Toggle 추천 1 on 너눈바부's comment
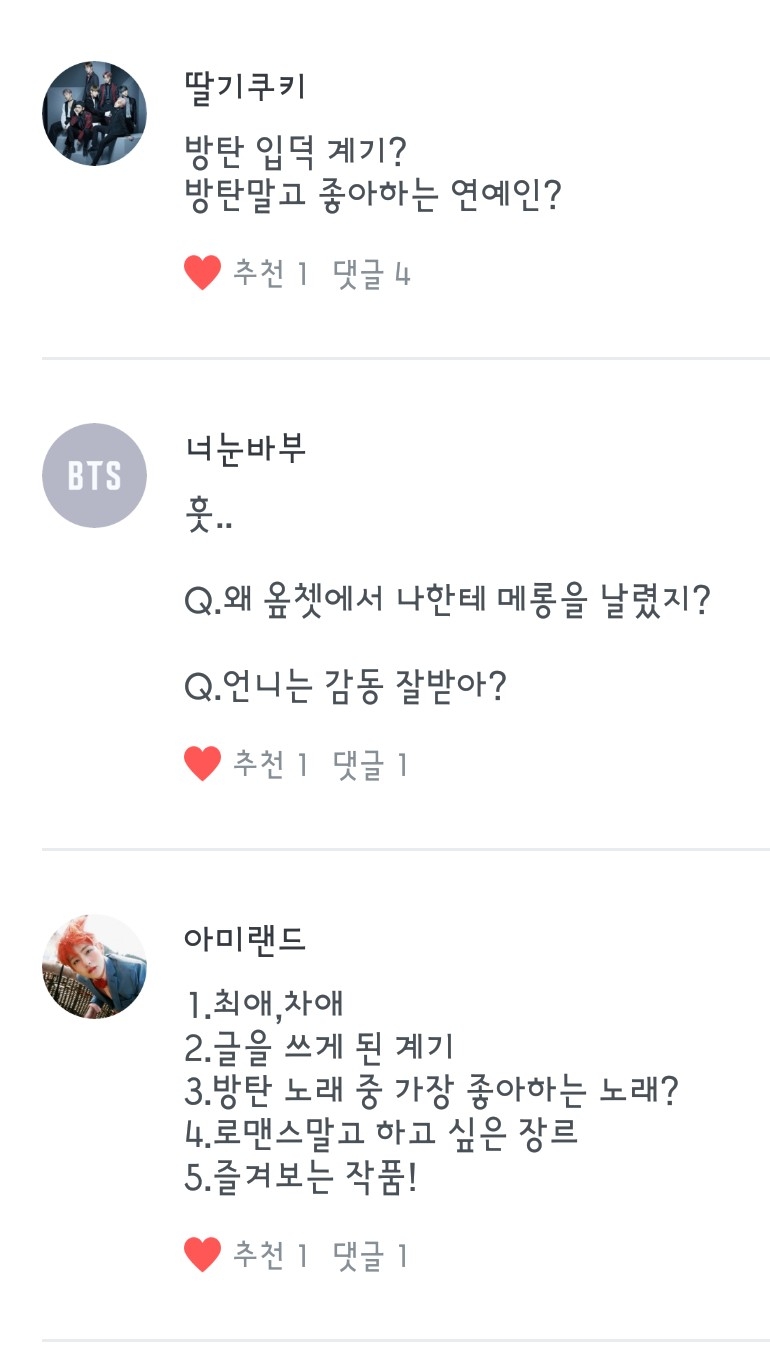Image resolution: width=770 pixels, height=1369 pixels. tap(270, 765)
